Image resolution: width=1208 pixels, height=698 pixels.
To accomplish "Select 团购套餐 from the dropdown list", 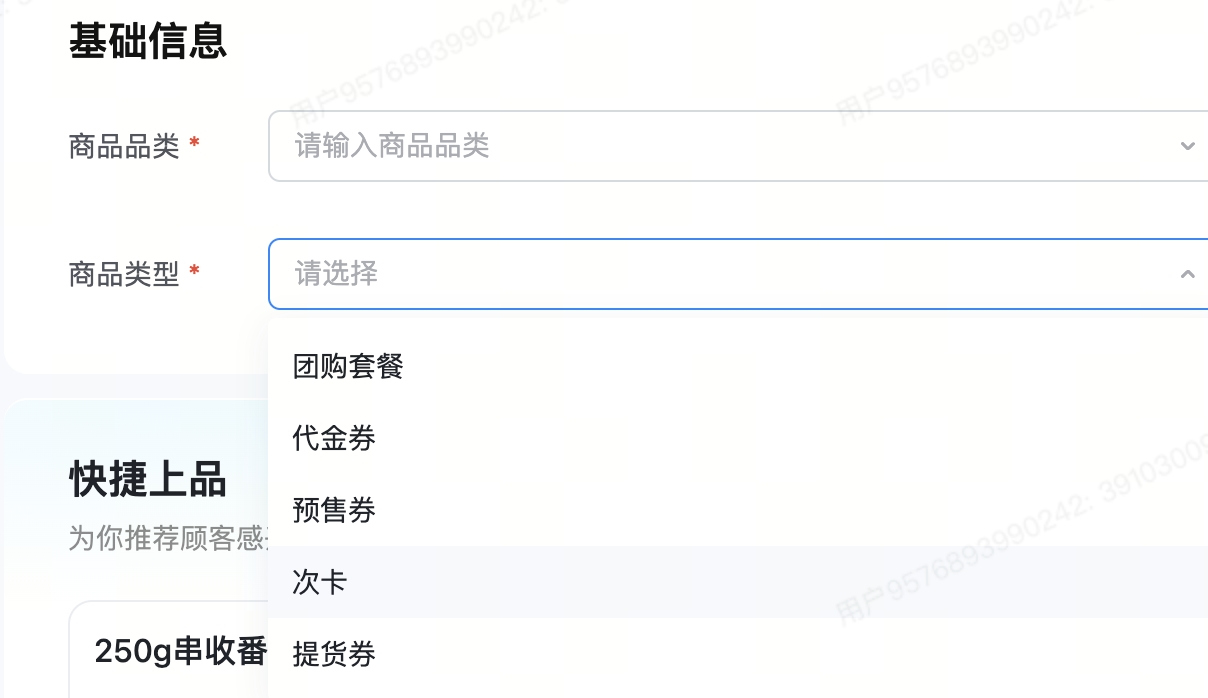I will (348, 366).
